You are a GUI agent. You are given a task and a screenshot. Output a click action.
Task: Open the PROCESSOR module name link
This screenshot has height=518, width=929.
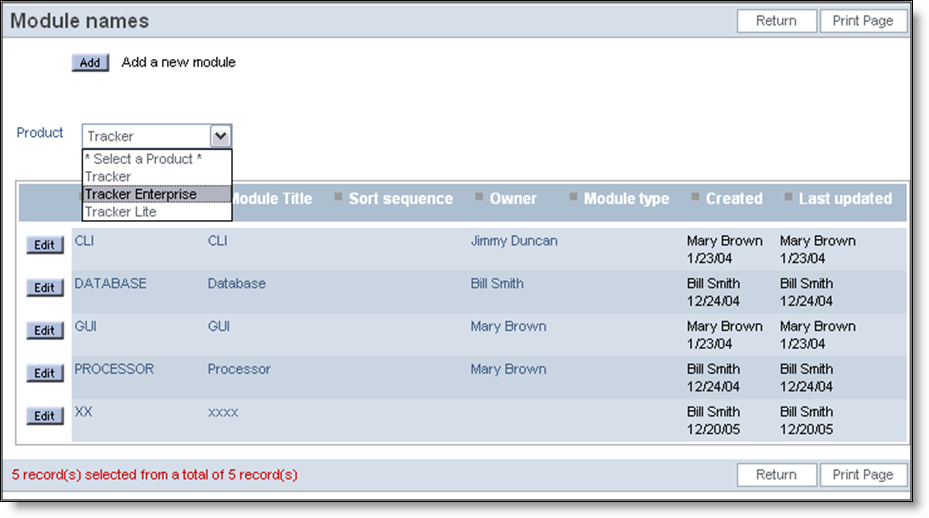114,369
